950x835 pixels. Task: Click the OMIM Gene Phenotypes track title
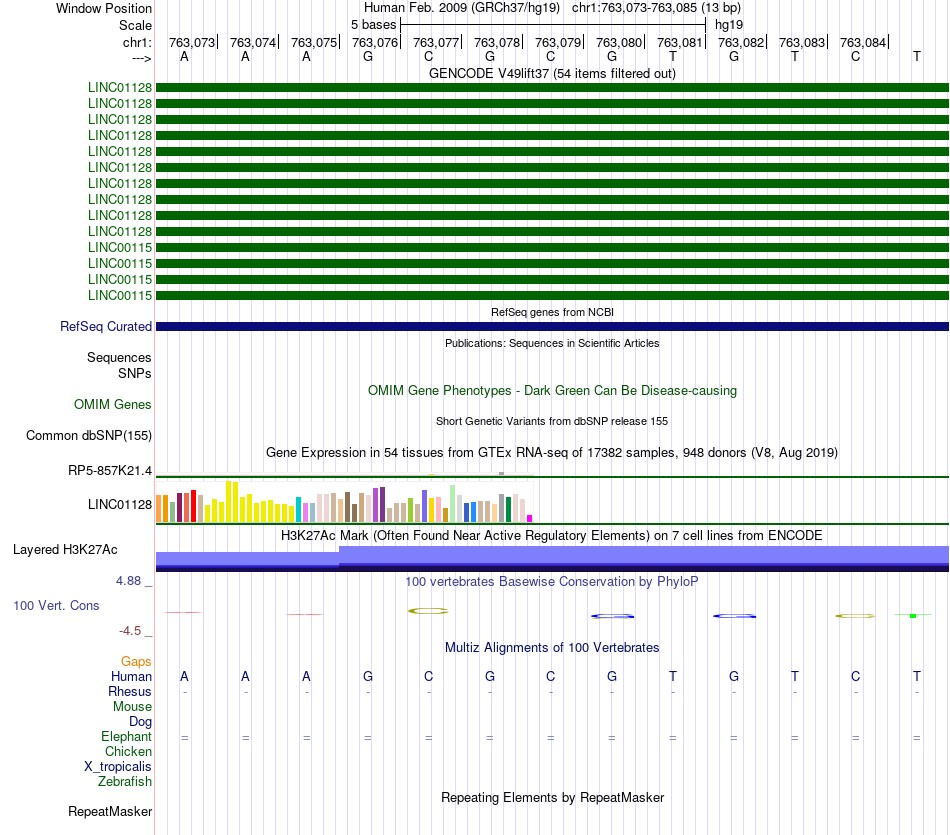552,390
